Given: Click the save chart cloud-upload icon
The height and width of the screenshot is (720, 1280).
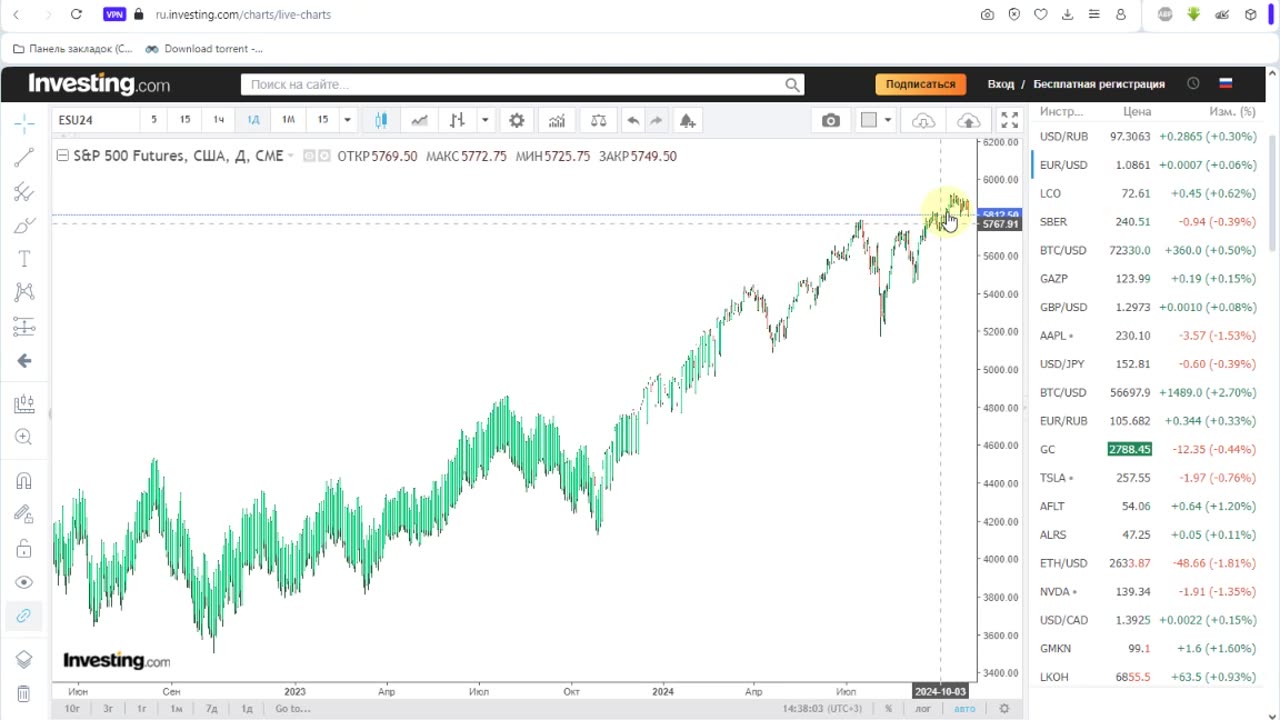Looking at the screenshot, I should (x=968, y=120).
